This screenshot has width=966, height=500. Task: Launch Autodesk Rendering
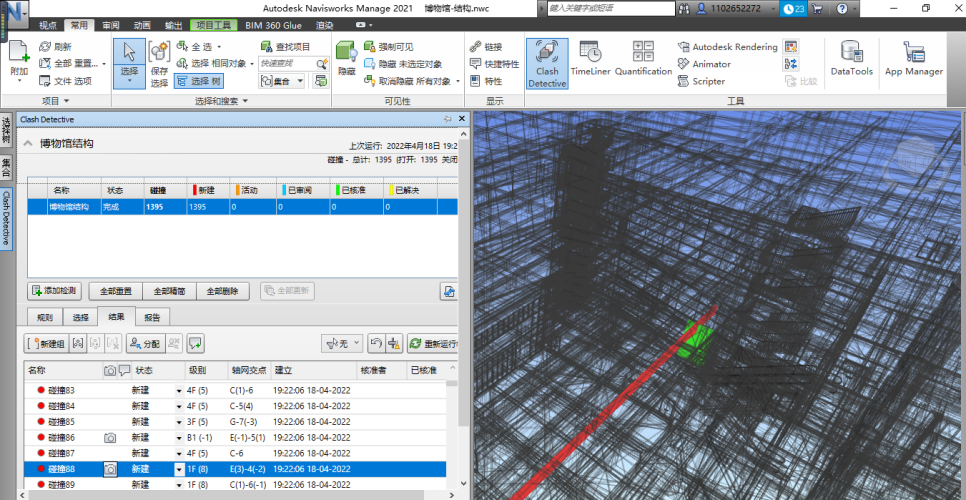[728, 47]
